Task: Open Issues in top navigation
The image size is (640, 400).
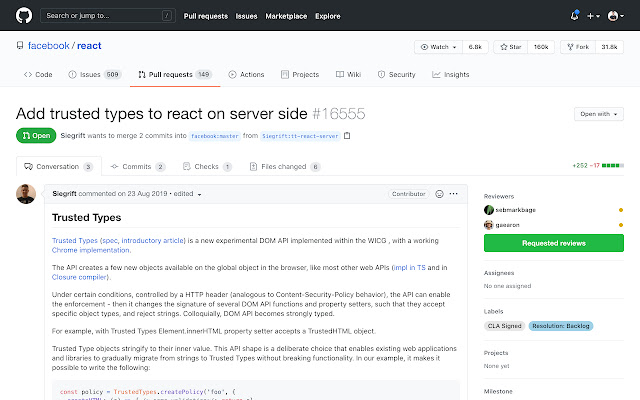Action: pyautogui.click(x=247, y=16)
